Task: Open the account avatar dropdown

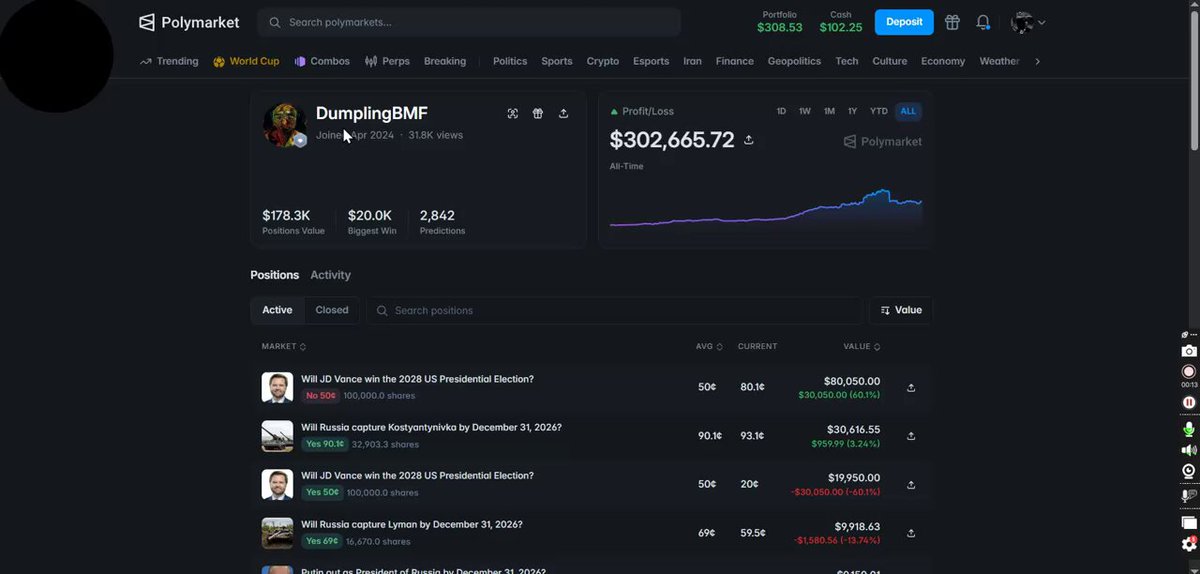Action: coord(1028,22)
